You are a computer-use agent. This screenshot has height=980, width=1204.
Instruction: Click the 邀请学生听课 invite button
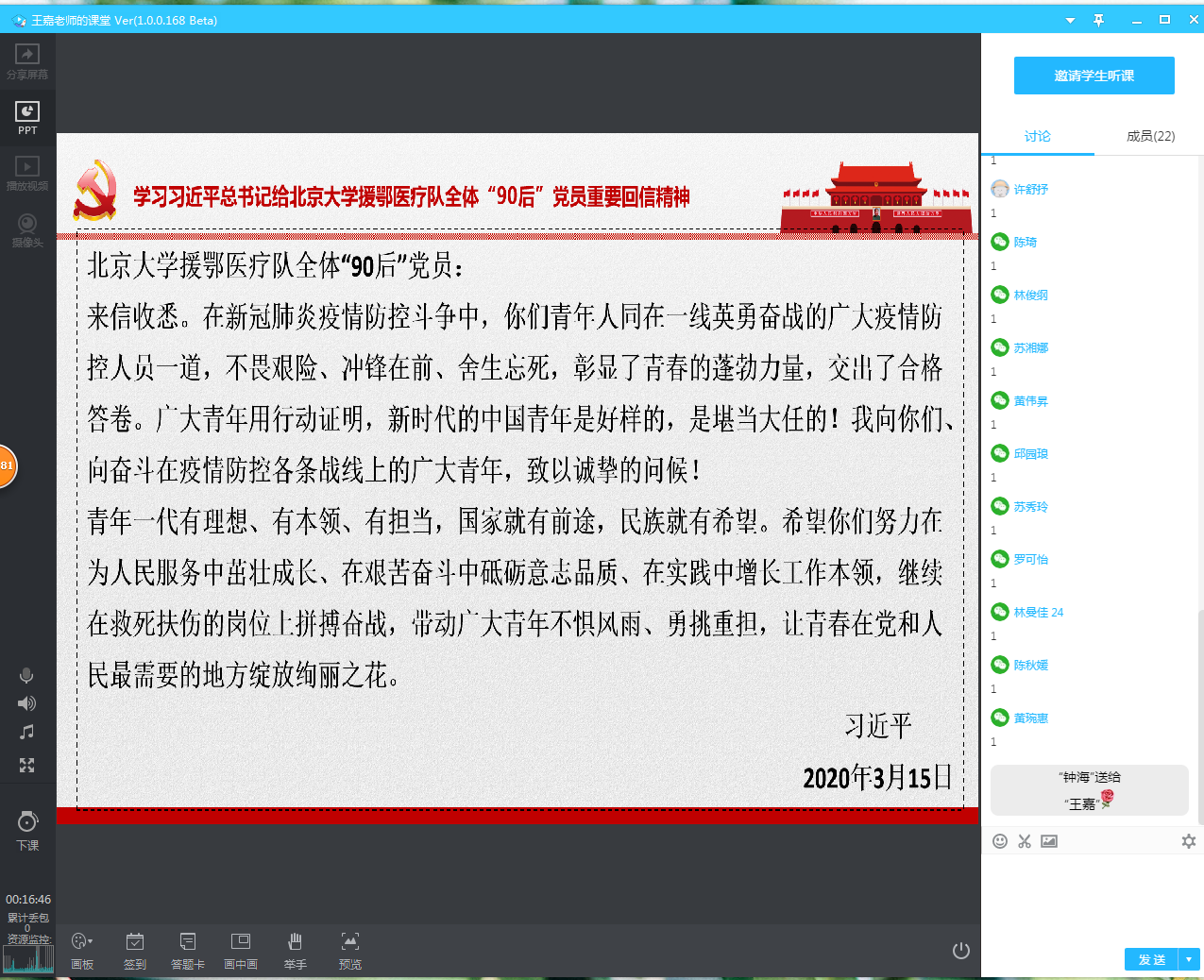pyautogui.click(x=1094, y=76)
